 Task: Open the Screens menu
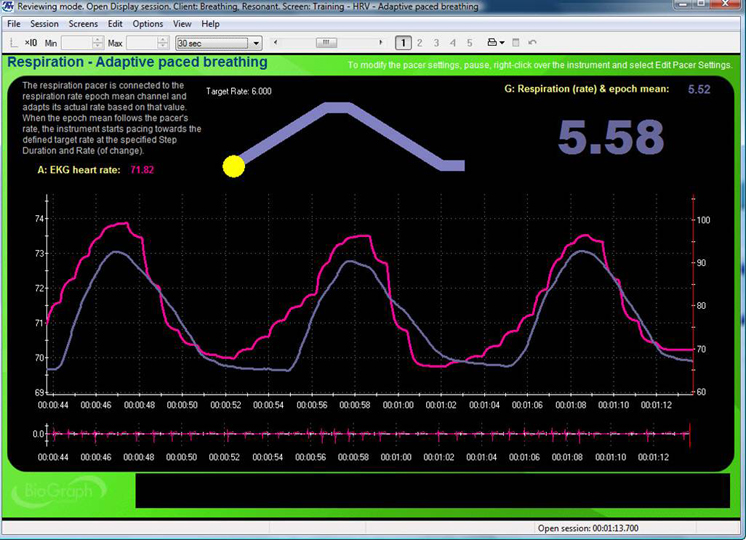(82, 23)
